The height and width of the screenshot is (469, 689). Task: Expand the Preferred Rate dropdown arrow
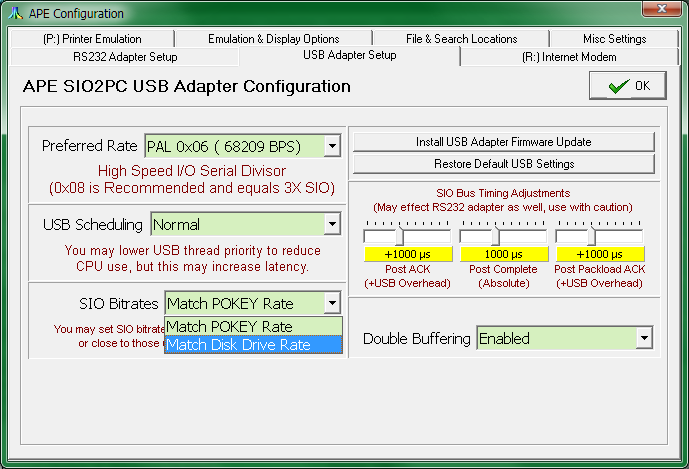tap(333, 146)
